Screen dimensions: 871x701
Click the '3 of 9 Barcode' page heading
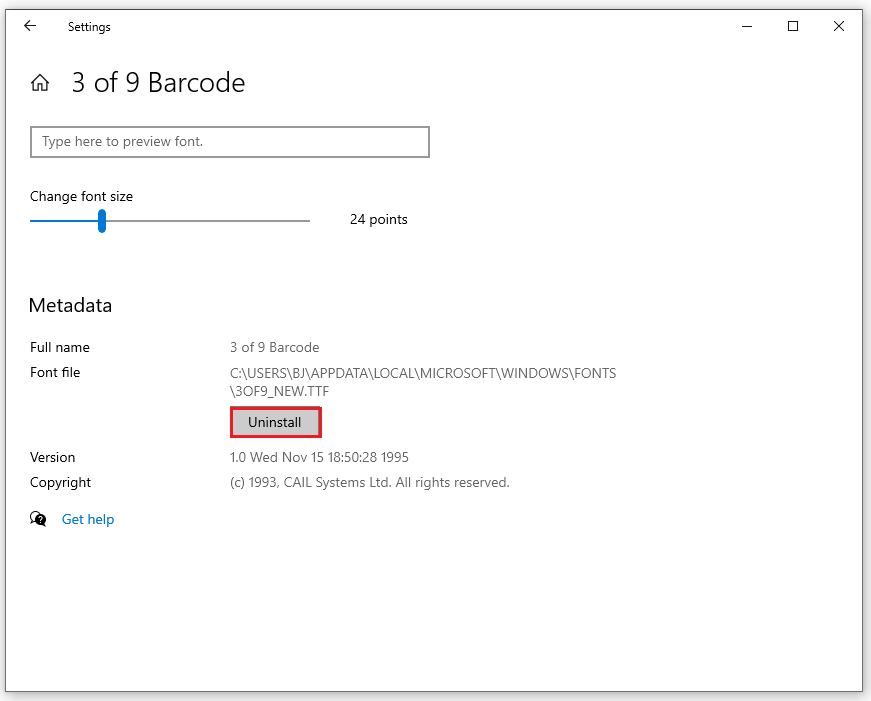(x=158, y=83)
